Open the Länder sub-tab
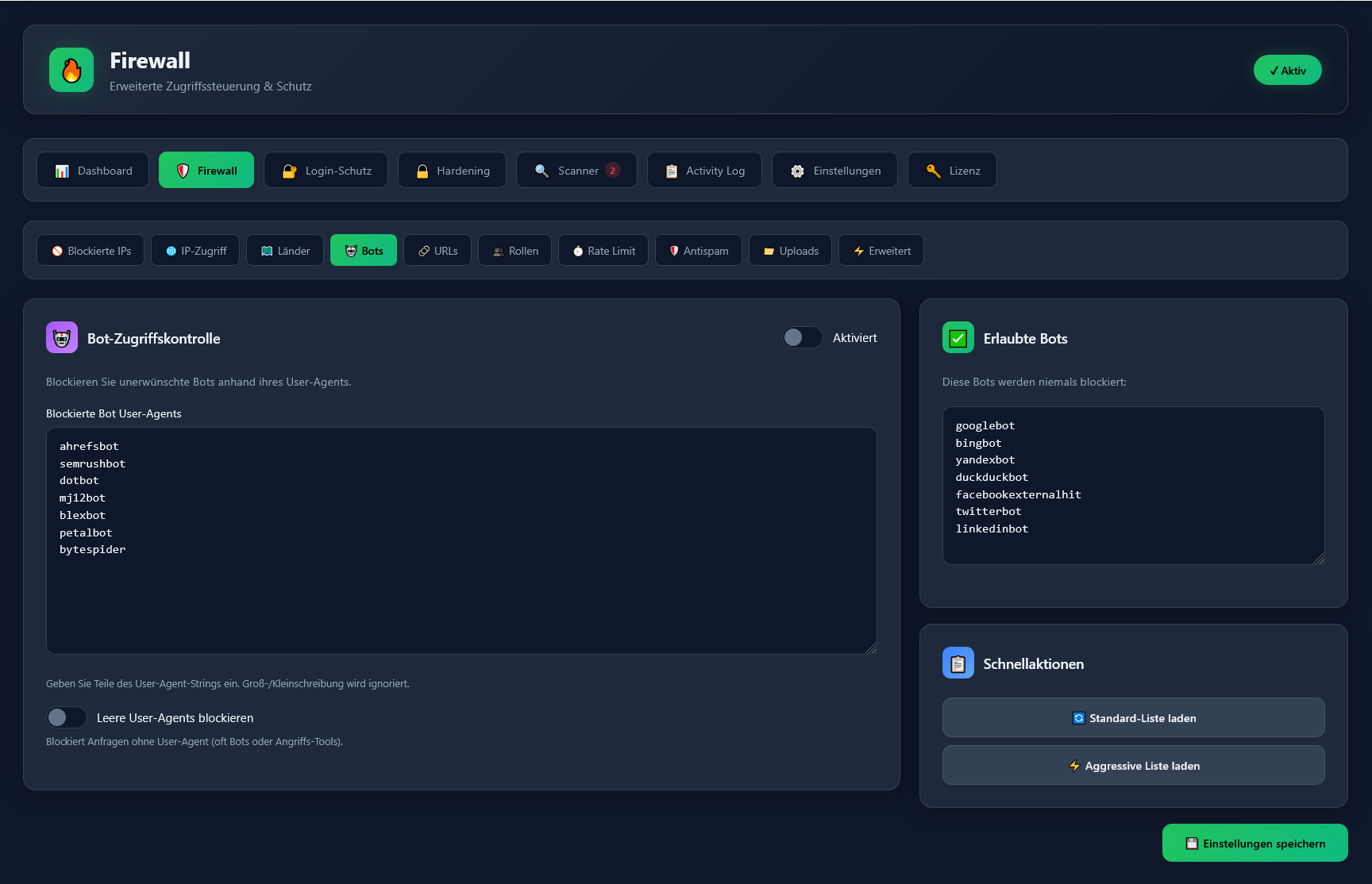The width and height of the screenshot is (1372, 884). pyautogui.click(x=284, y=251)
